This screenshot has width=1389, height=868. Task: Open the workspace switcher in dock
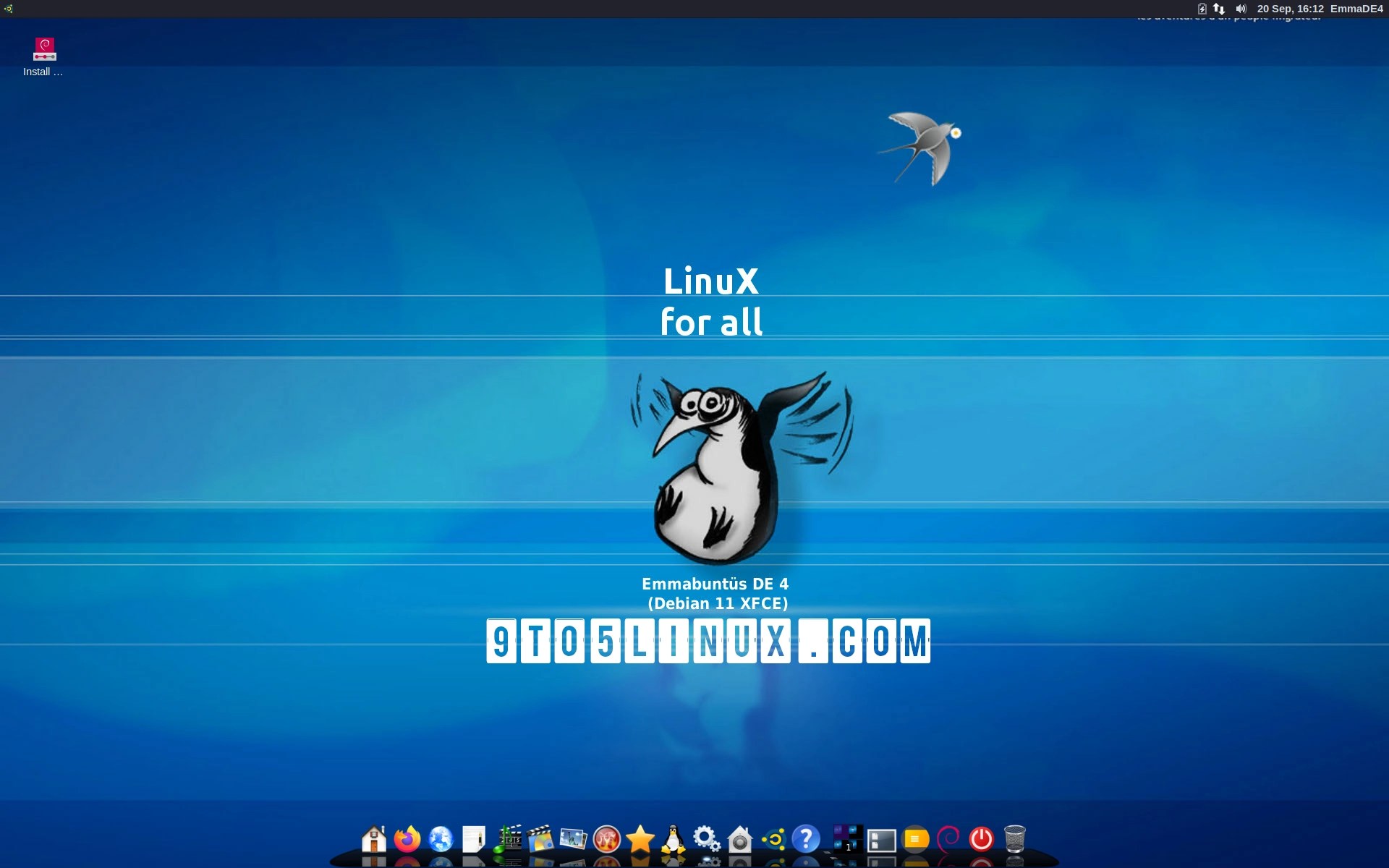[848, 839]
